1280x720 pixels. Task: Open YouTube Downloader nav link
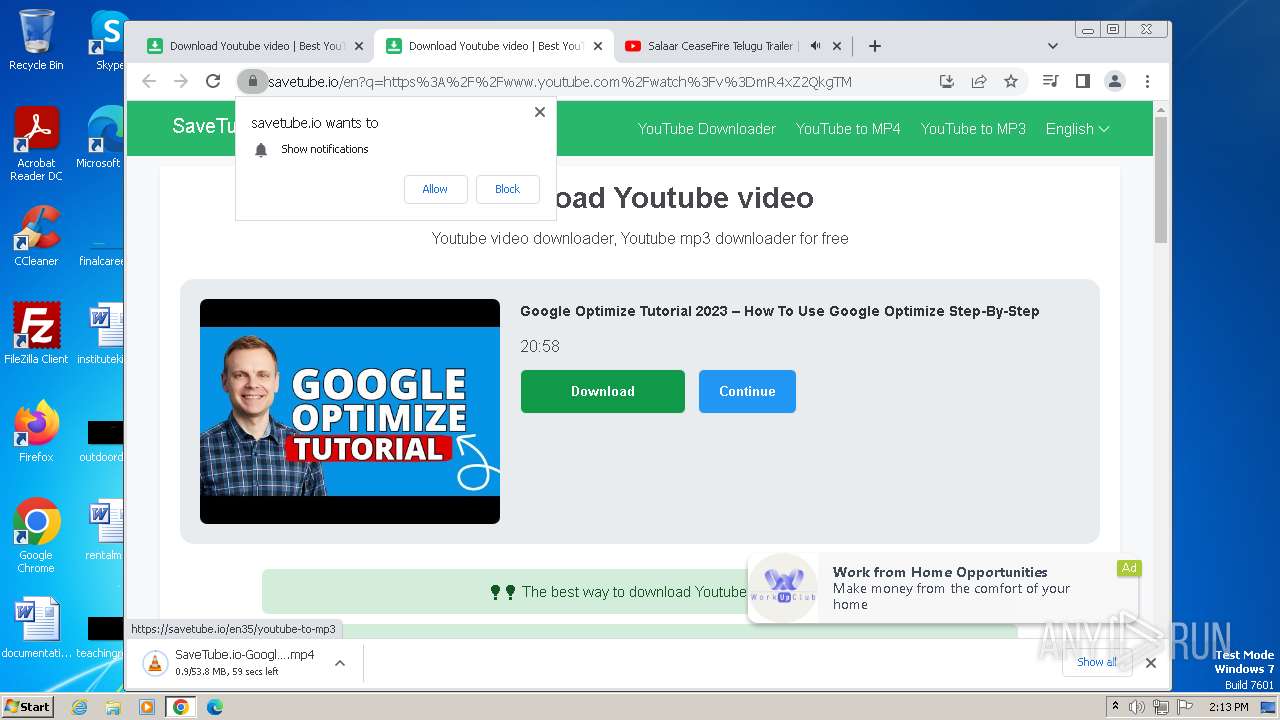click(707, 129)
